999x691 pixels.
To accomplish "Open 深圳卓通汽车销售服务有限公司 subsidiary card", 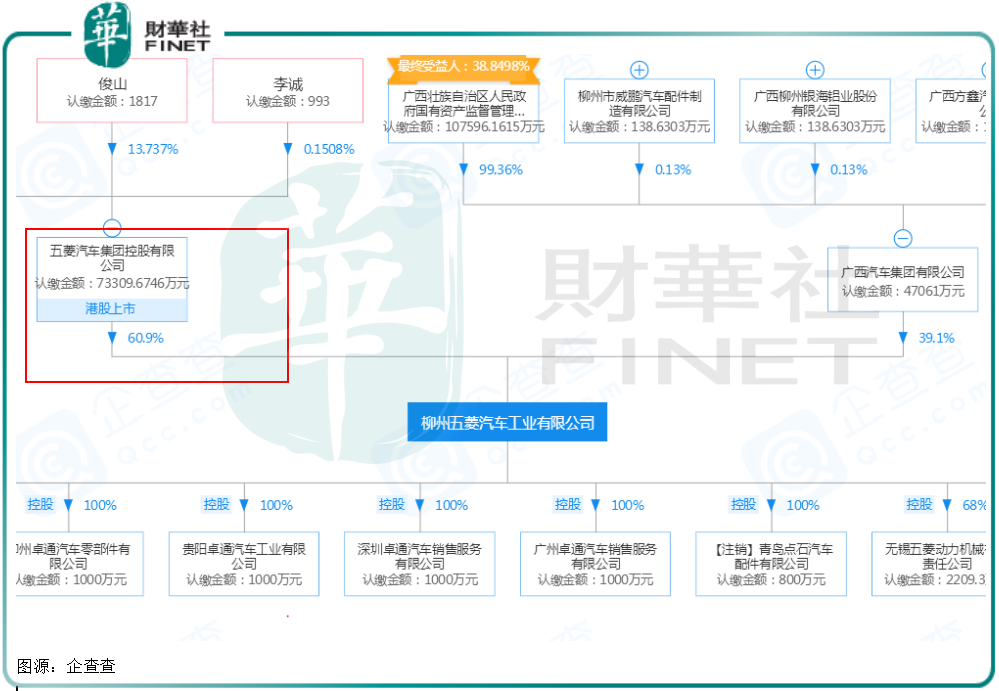I will (x=420, y=564).
